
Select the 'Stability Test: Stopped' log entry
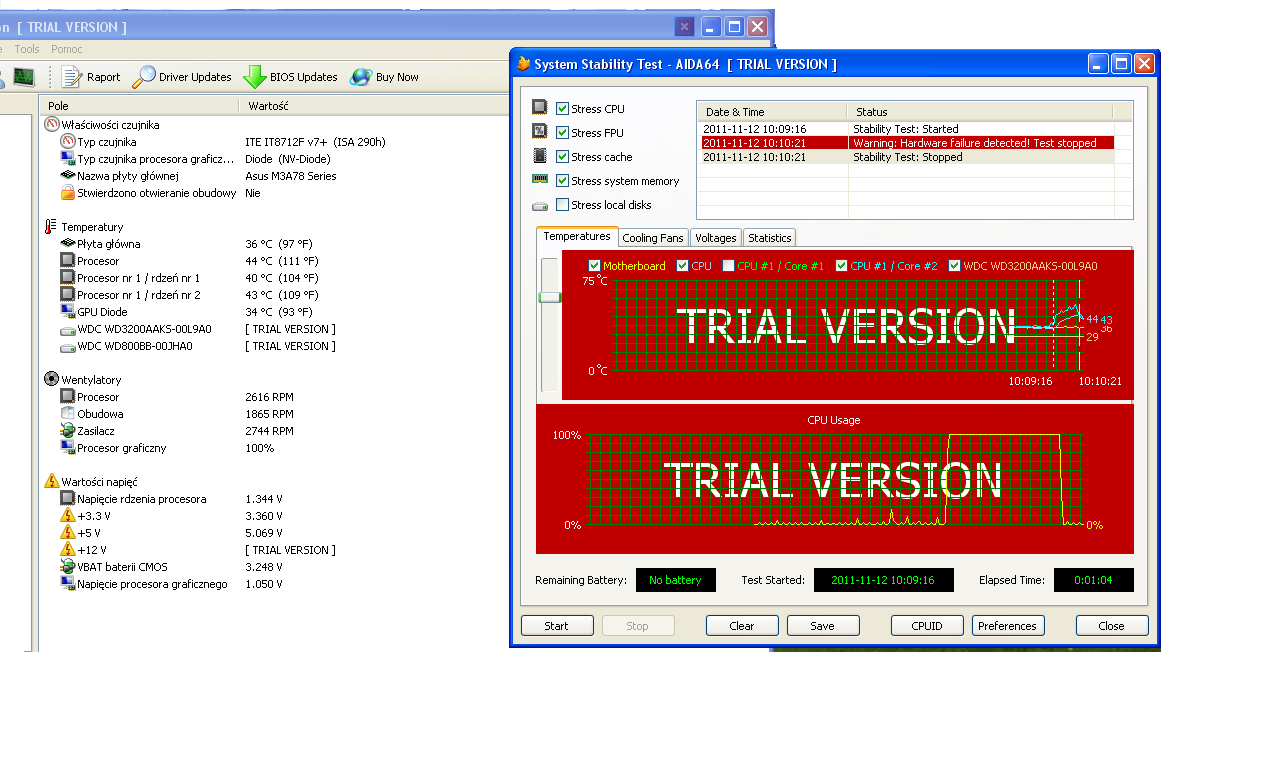pyautogui.click(x=906, y=157)
